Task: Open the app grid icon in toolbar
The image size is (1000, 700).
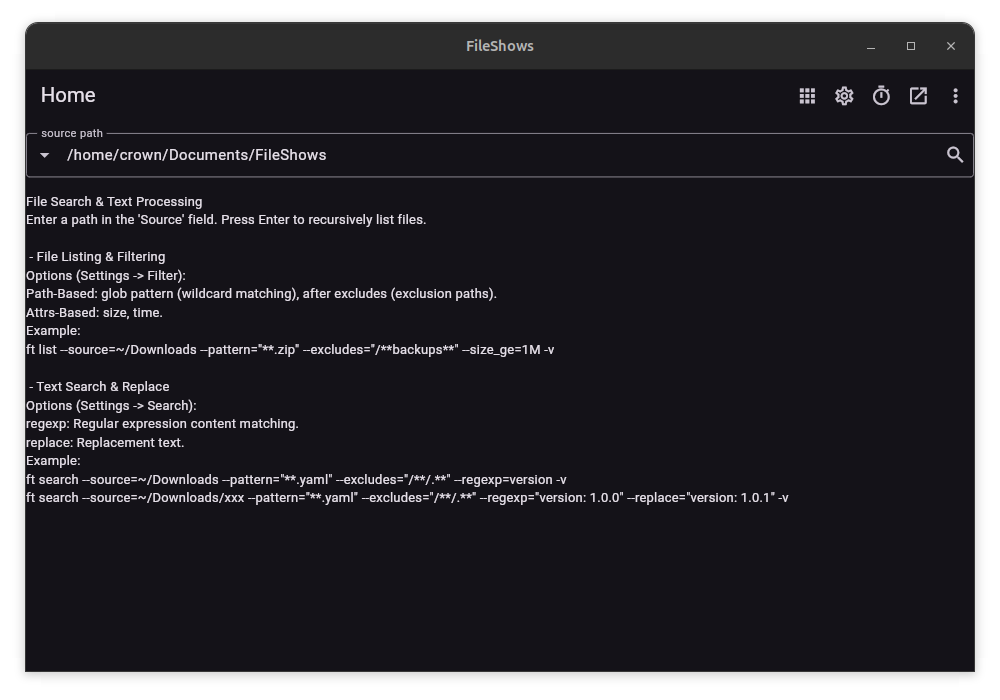Action: 807,95
